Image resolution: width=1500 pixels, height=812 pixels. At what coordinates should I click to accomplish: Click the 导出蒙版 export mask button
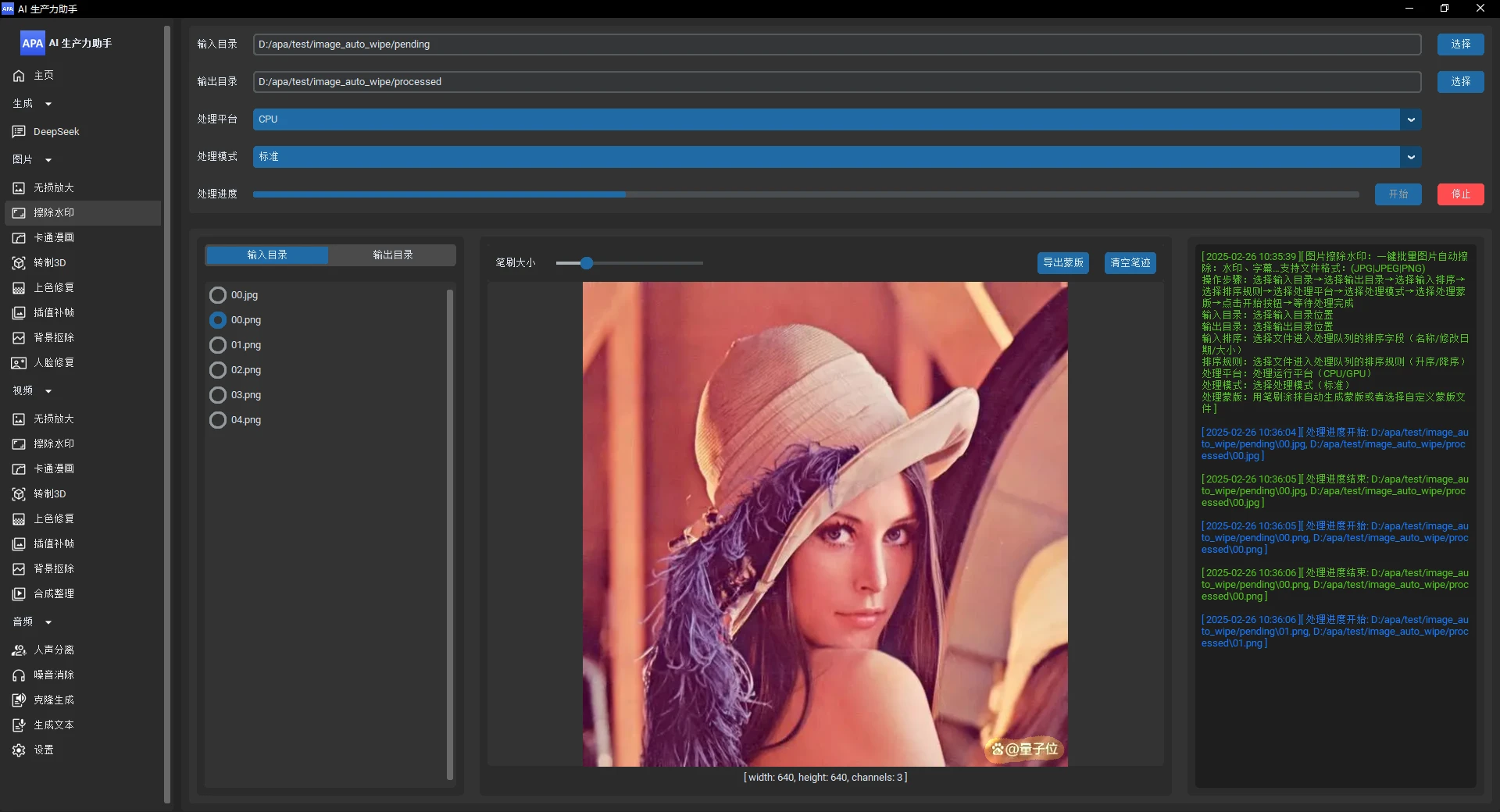(x=1062, y=263)
